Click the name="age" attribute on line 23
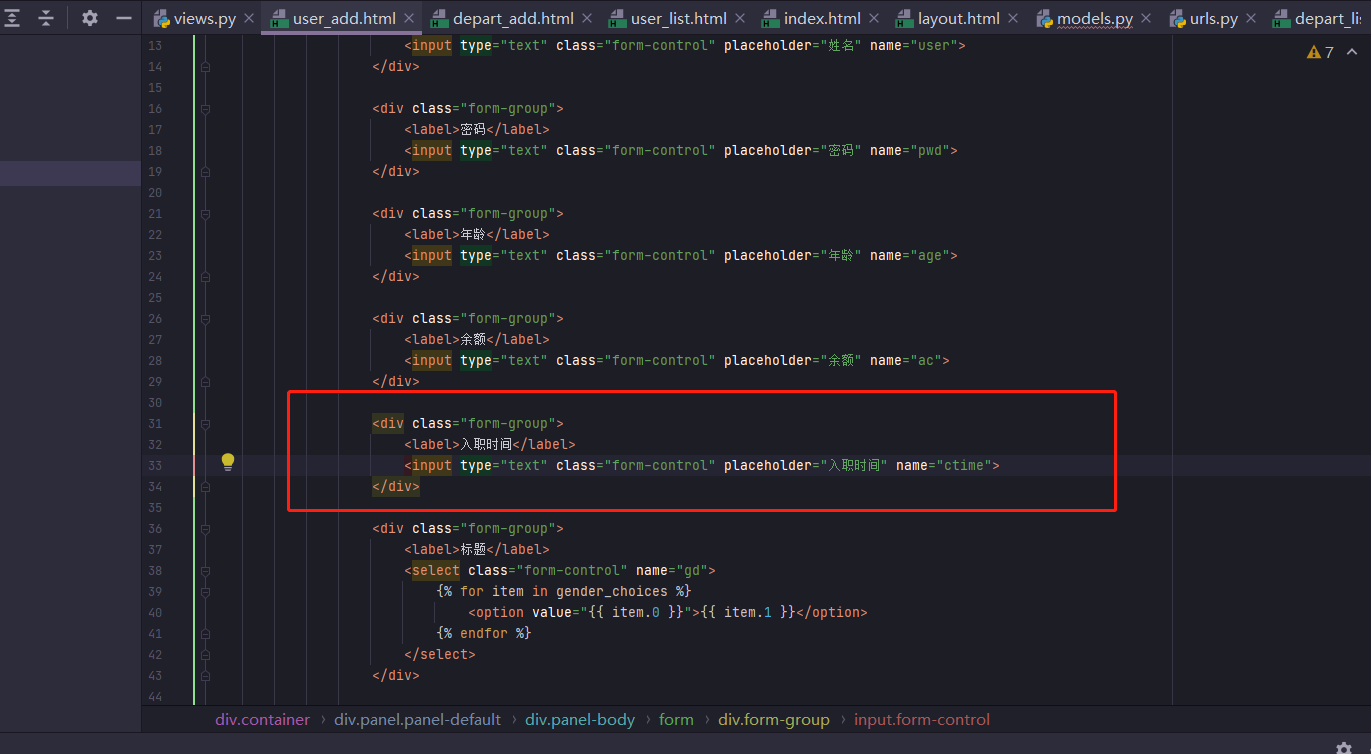The height and width of the screenshot is (754, 1371). pos(910,255)
